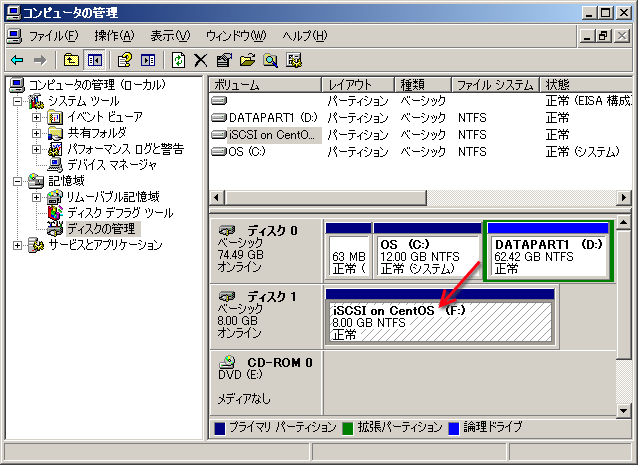Open the ファイル(F) menu
638x465 pixels.
click(x=53, y=36)
